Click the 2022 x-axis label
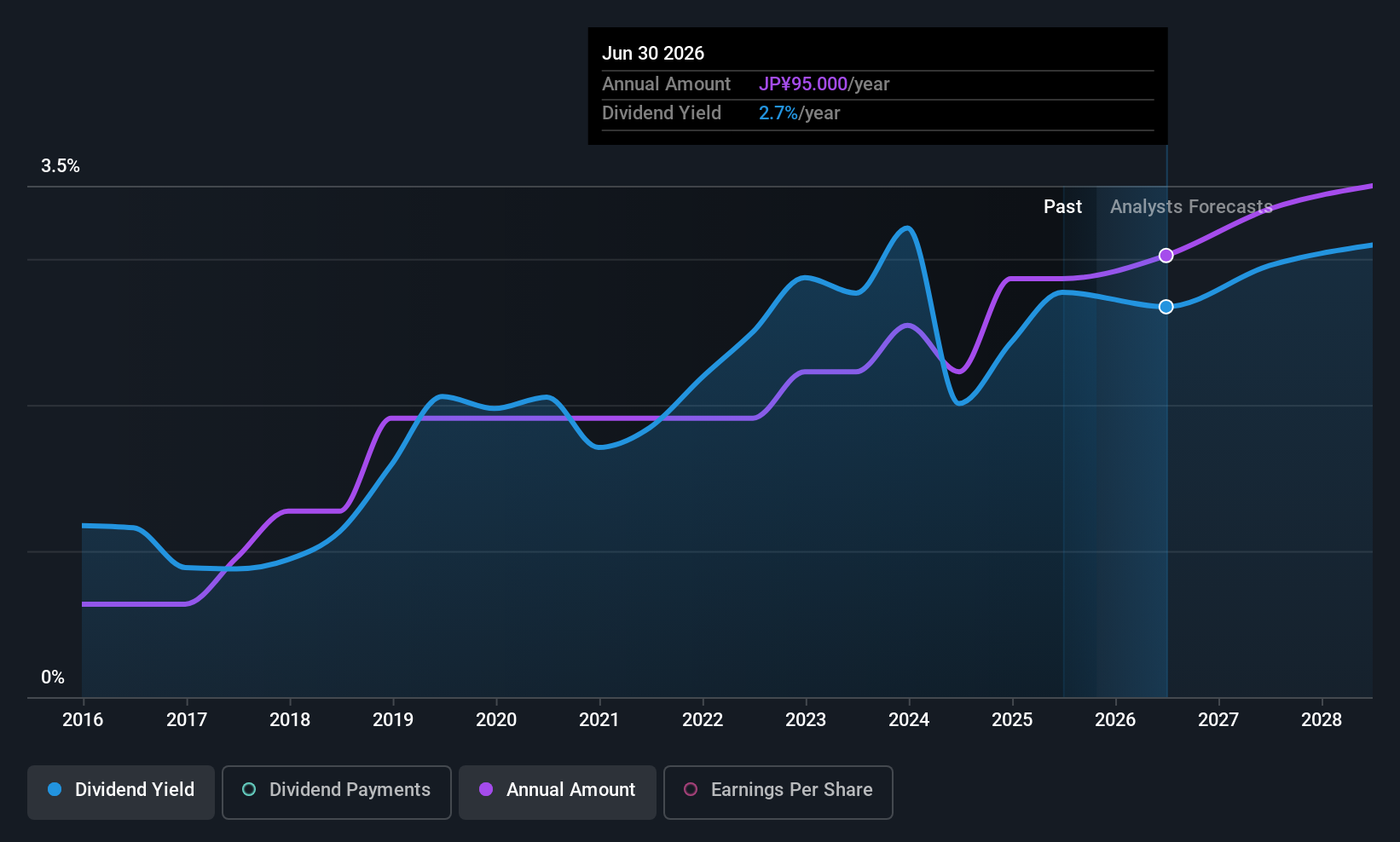 pyautogui.click(x=703, y=720)
